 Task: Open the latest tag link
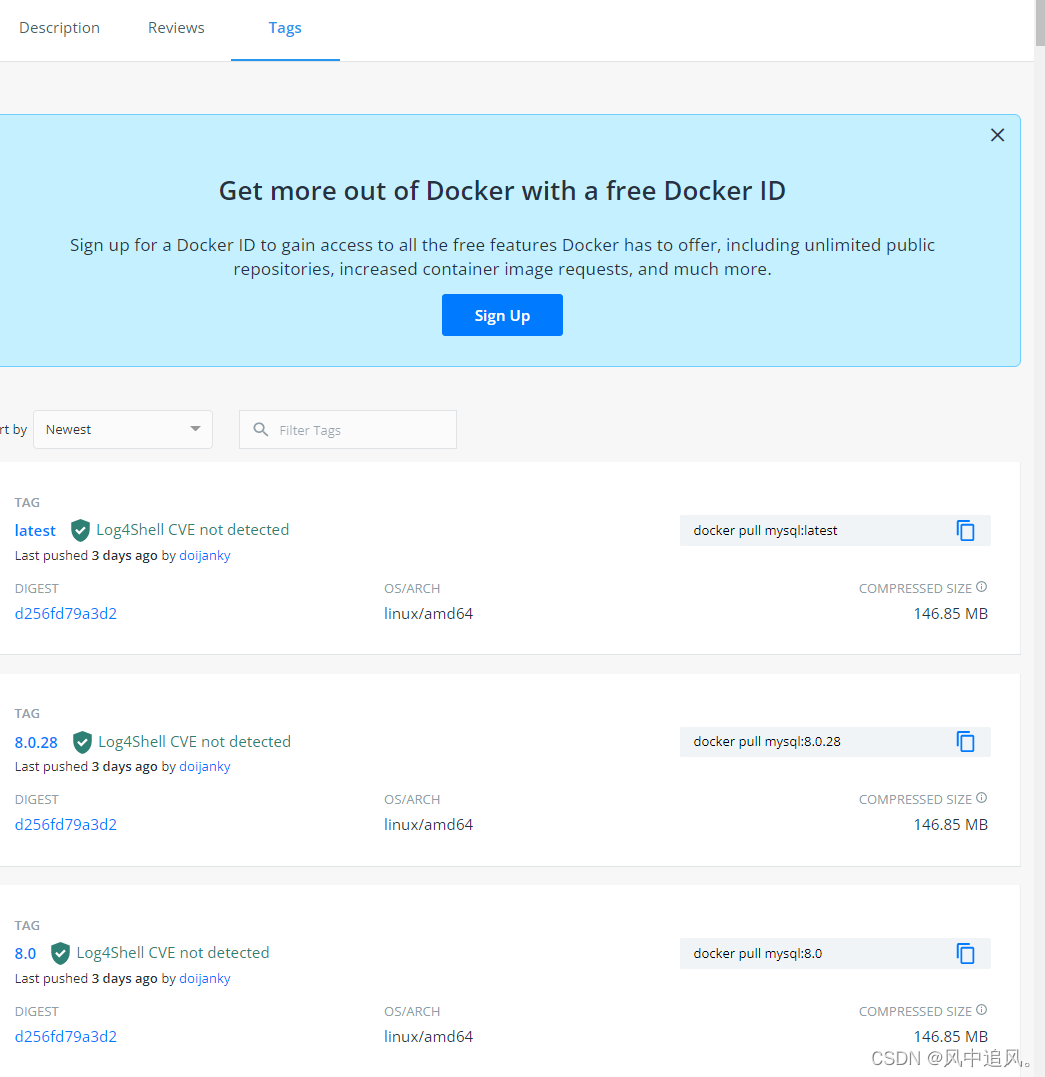[x=35, y=530]
